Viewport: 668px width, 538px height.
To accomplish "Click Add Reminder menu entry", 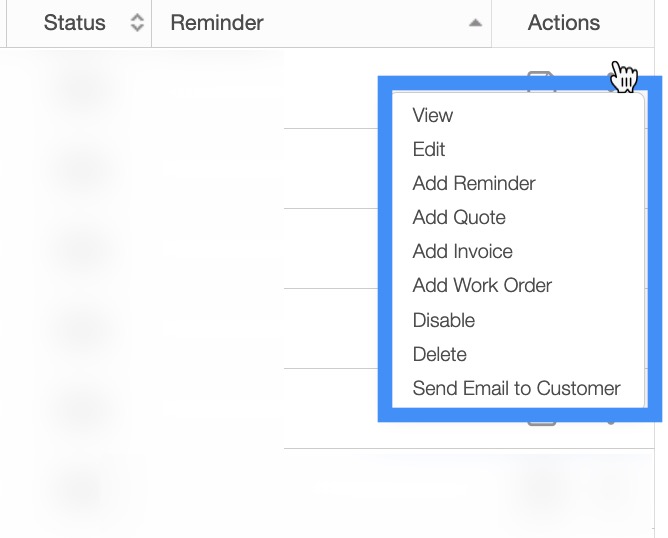I will [473, 183].
